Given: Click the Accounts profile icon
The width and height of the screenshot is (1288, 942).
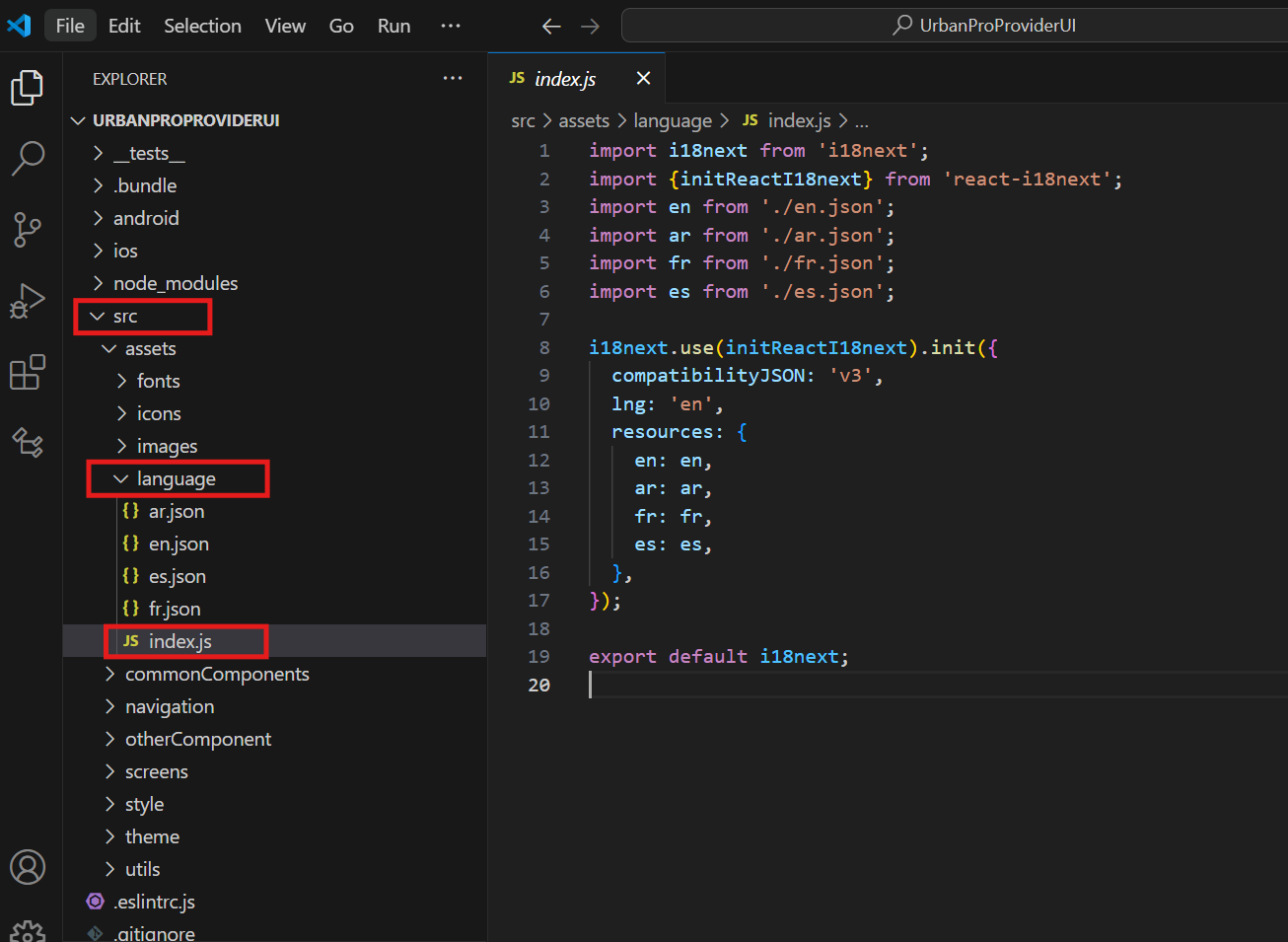Looking at the screenshot, I should click(28, 867).
